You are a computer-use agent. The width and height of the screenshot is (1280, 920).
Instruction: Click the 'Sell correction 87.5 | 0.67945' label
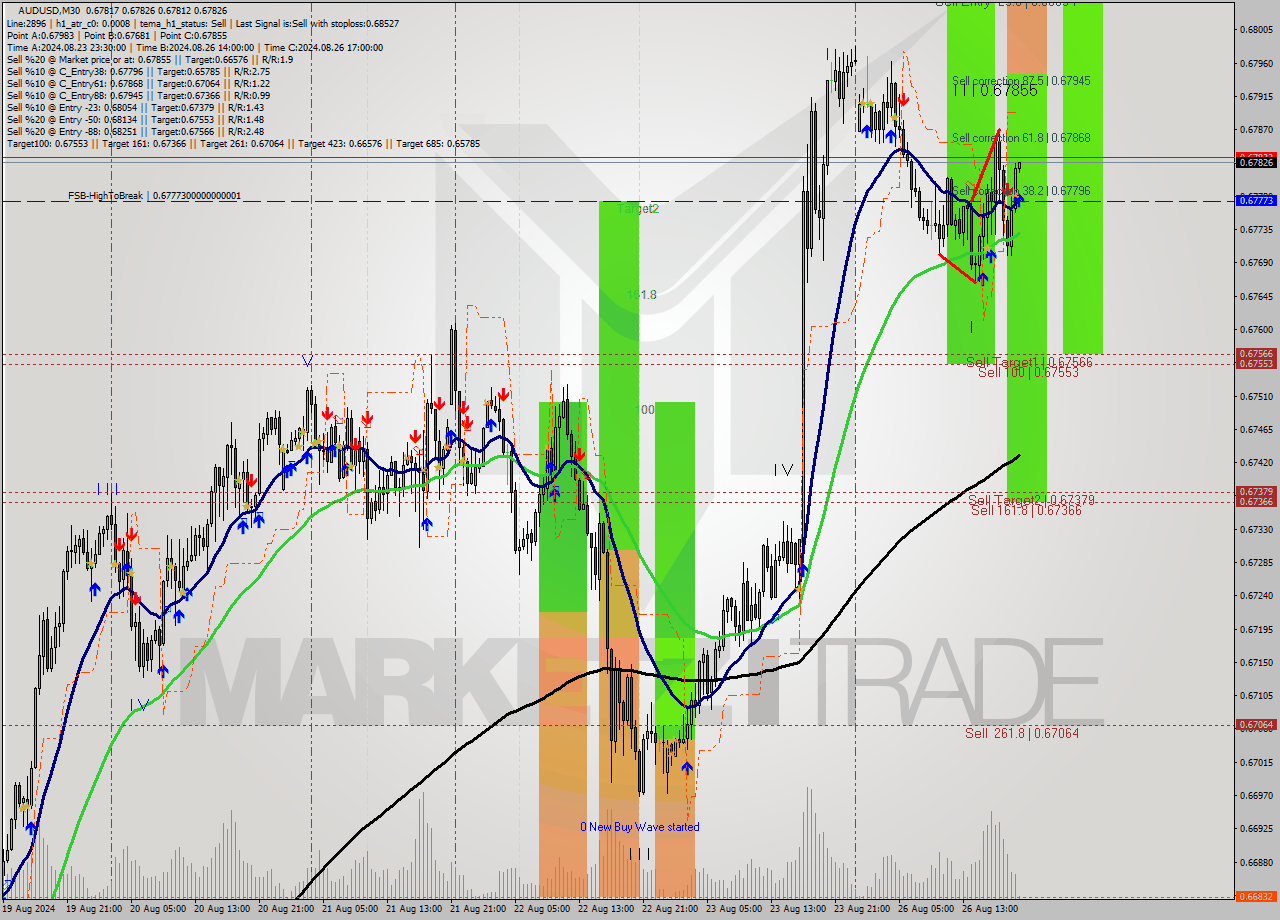(1021, 80)
